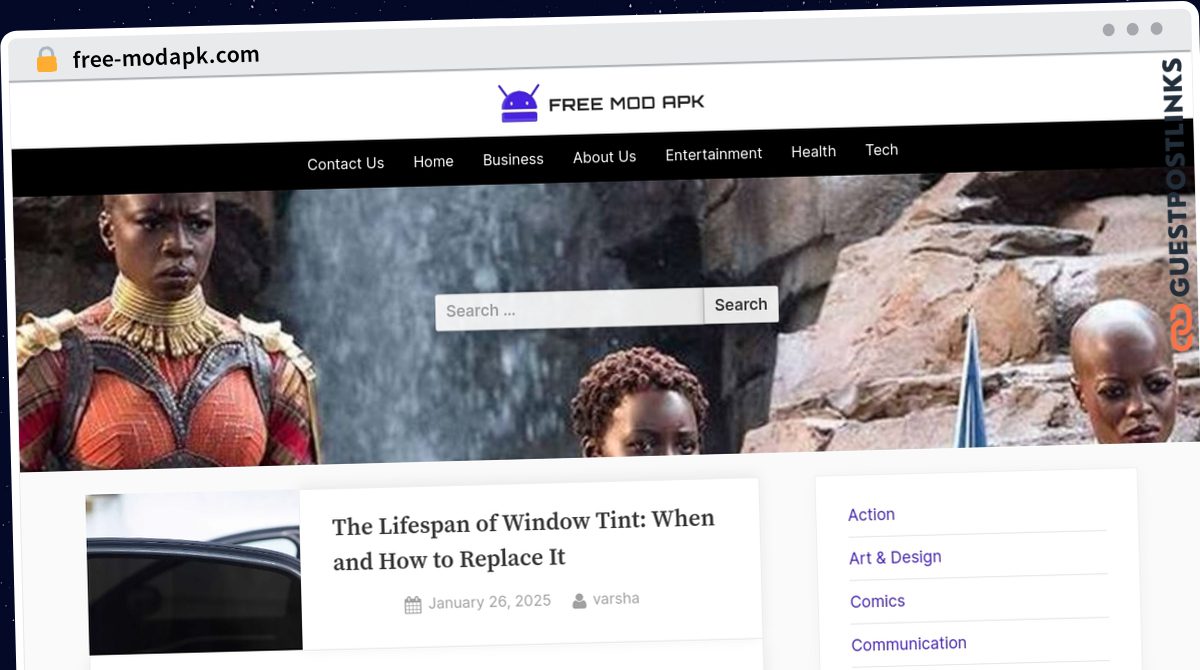Open the Art & Design category link
The height and width of the screenshot is (670, 1200).
point(895,557)
